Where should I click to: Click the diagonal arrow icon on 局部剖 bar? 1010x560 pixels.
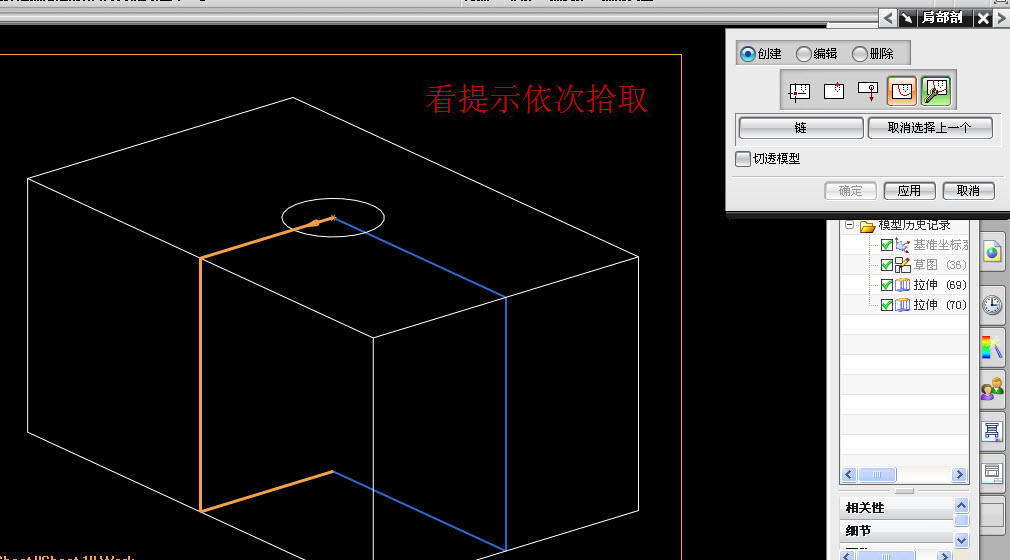point(907,18)
